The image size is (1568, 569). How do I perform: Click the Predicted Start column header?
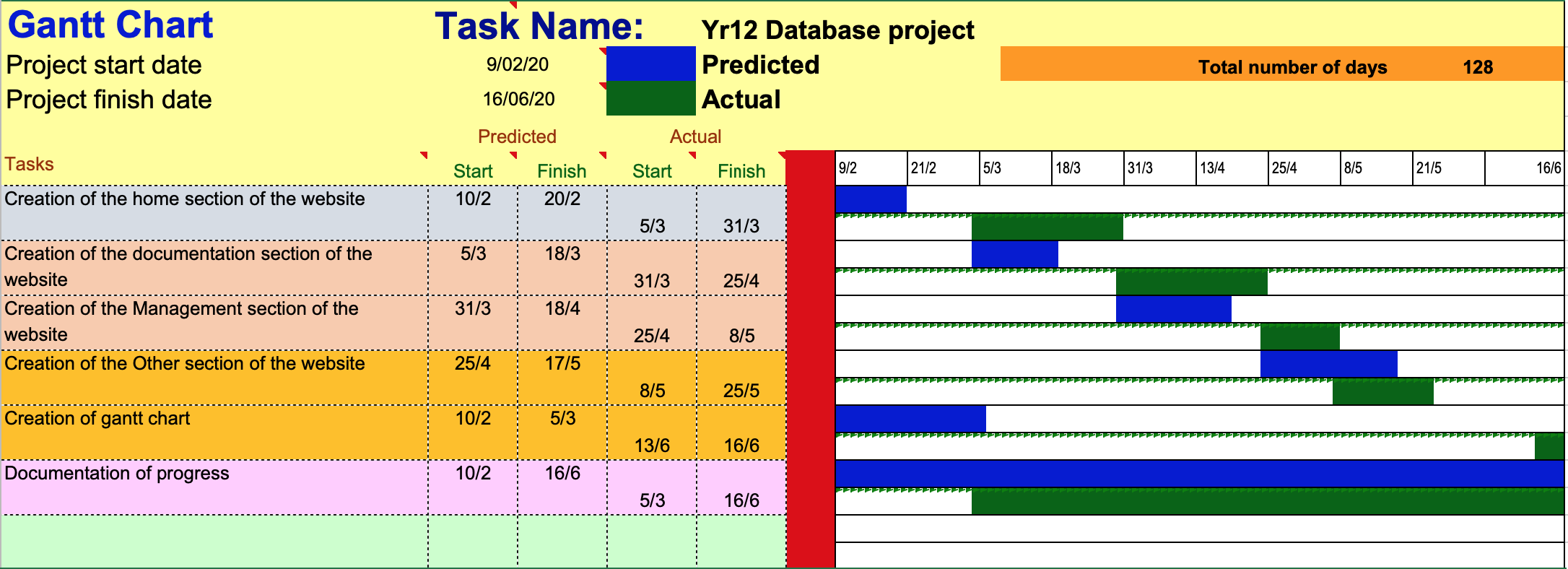[473, 171]
